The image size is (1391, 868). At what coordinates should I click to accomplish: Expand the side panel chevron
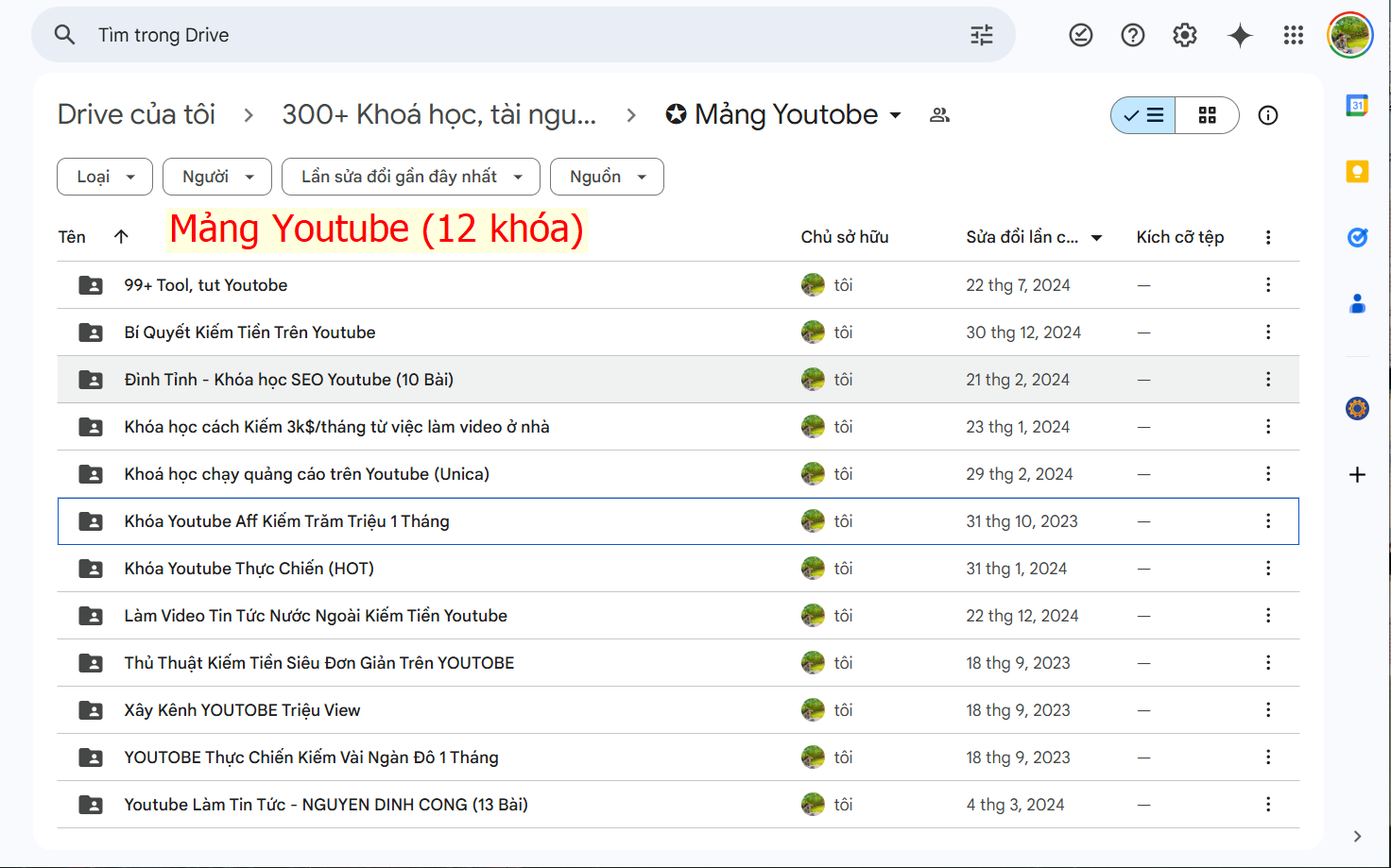[1357, 836]
